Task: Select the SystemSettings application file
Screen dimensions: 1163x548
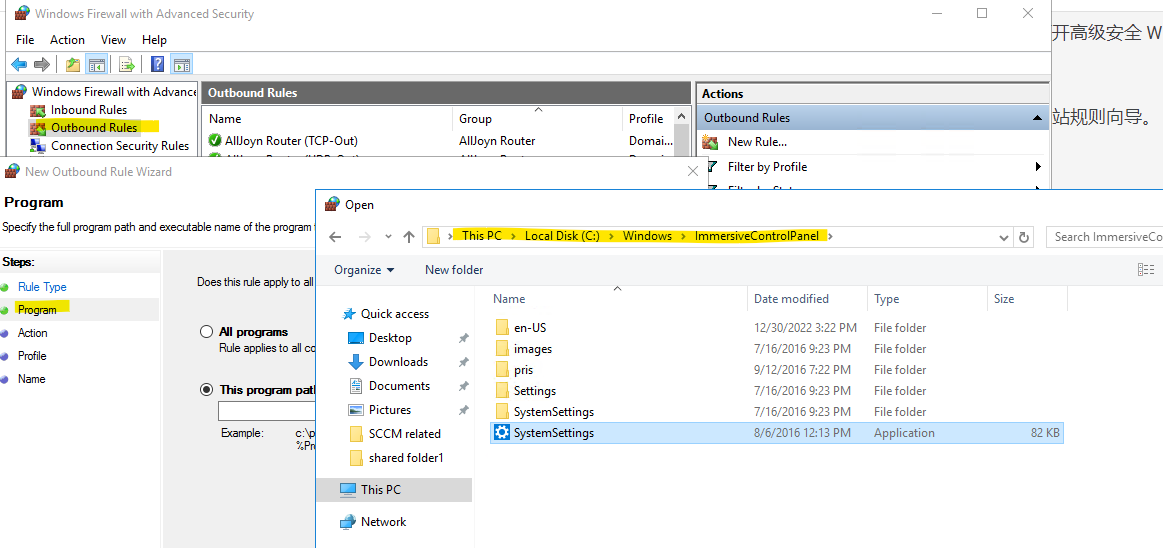Action: (x=777, y=433)
